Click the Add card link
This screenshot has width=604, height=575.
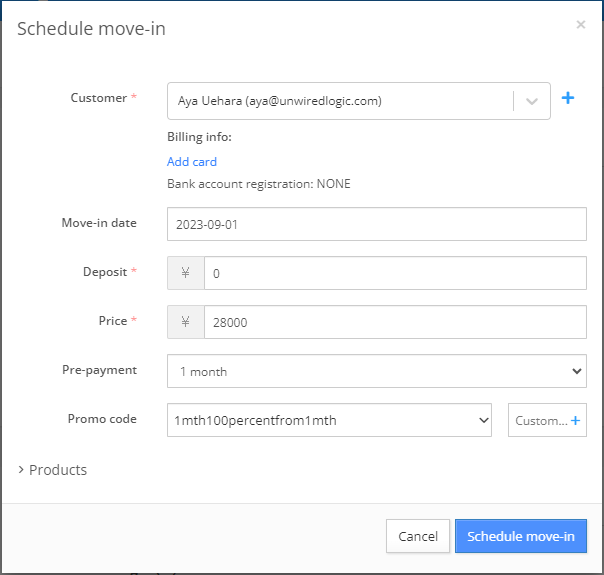click(x=192, y=162)
